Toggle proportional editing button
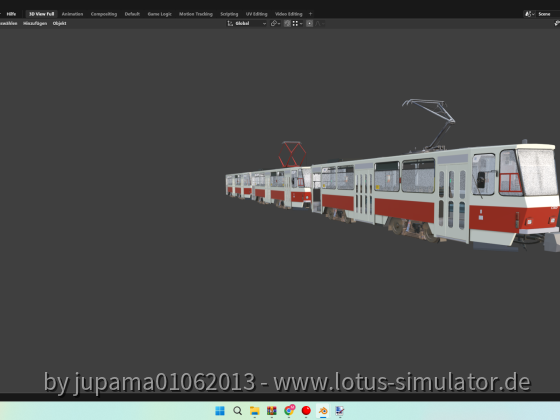560x420 pixels. click(x=310, y=23)
